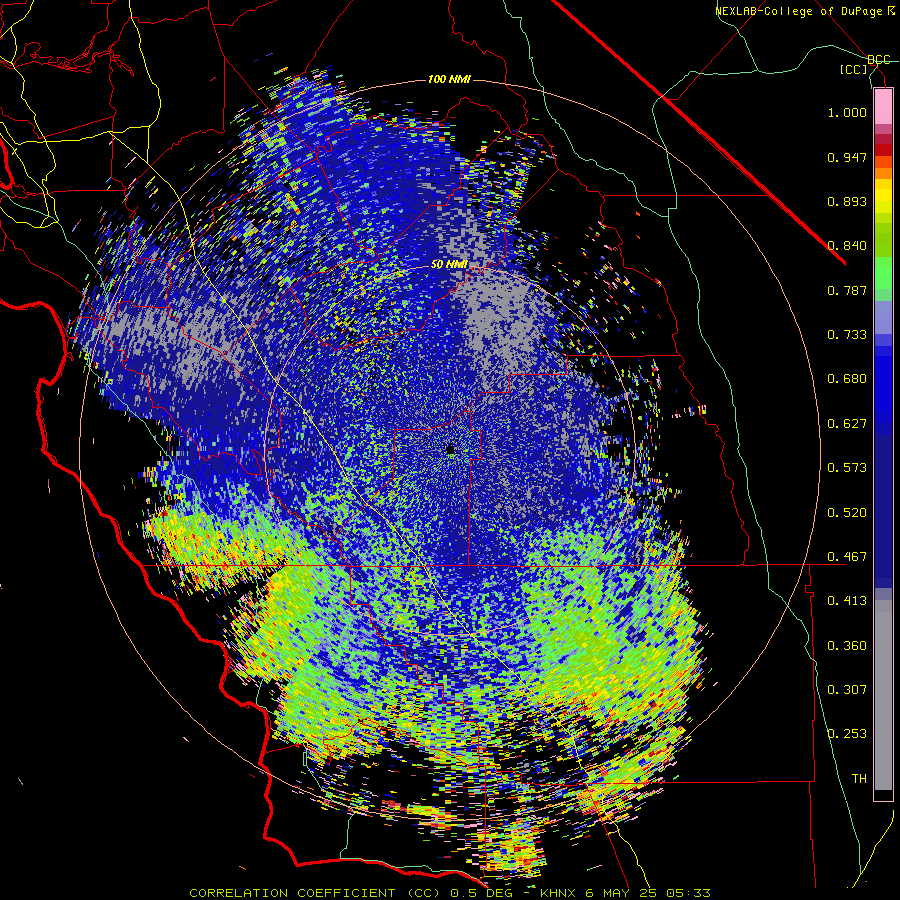Click the KHNX station ID in the caption
This screenshot has height=900, width=900.
[560, 893]
